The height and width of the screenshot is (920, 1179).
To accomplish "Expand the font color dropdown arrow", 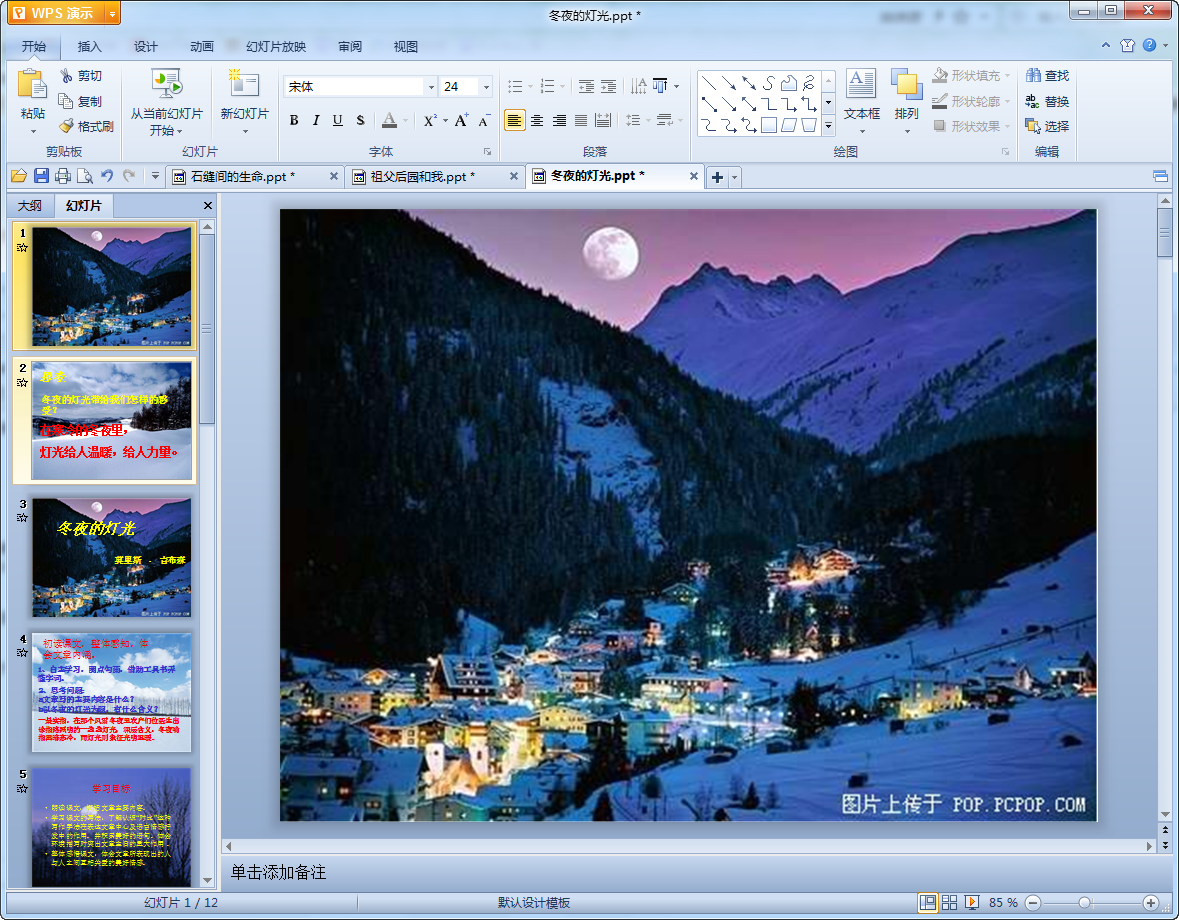I will (406, 120).
